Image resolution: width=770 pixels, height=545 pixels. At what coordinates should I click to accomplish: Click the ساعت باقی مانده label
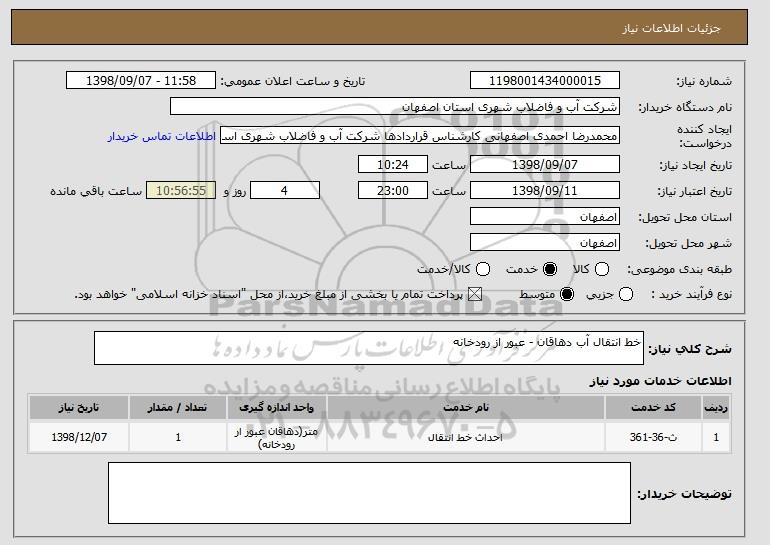[x=96, y=191]
